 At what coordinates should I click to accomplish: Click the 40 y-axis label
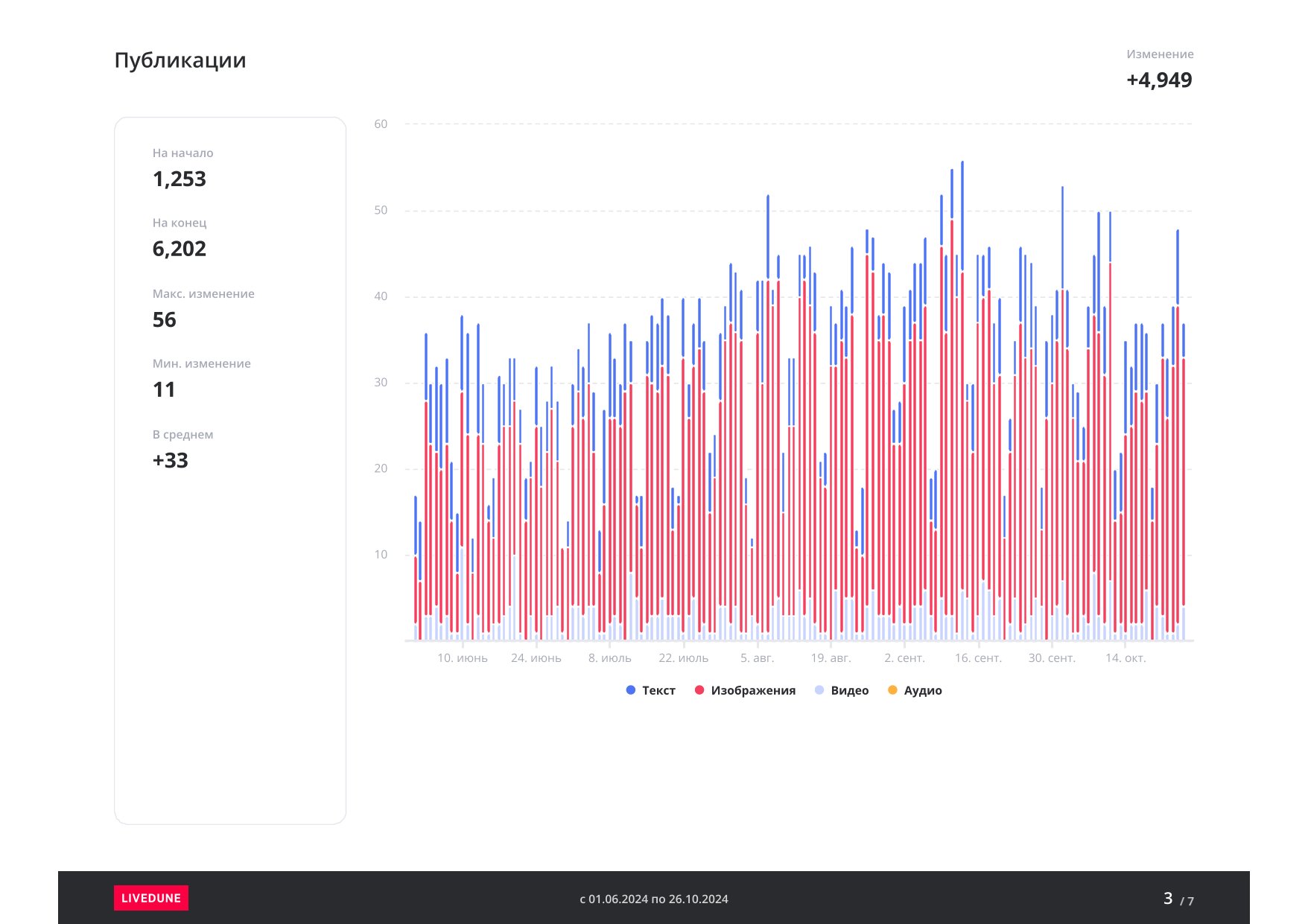381,296
